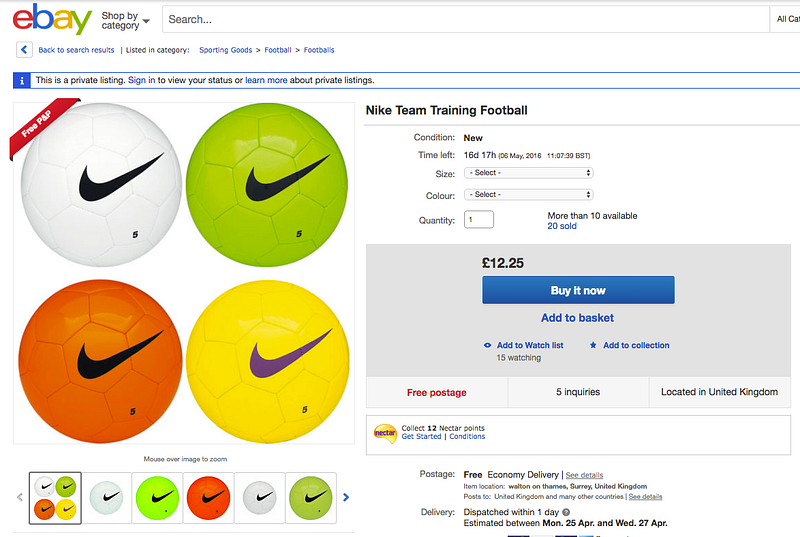Image resolution: width=800 pixels, height=537 pixels.
Task: Open the Size dropdown
Action: coord(528,172)
